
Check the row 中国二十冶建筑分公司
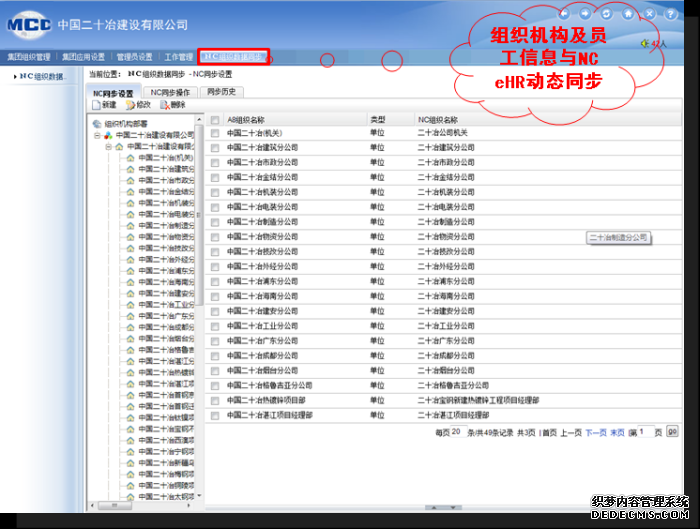[215, 148]
